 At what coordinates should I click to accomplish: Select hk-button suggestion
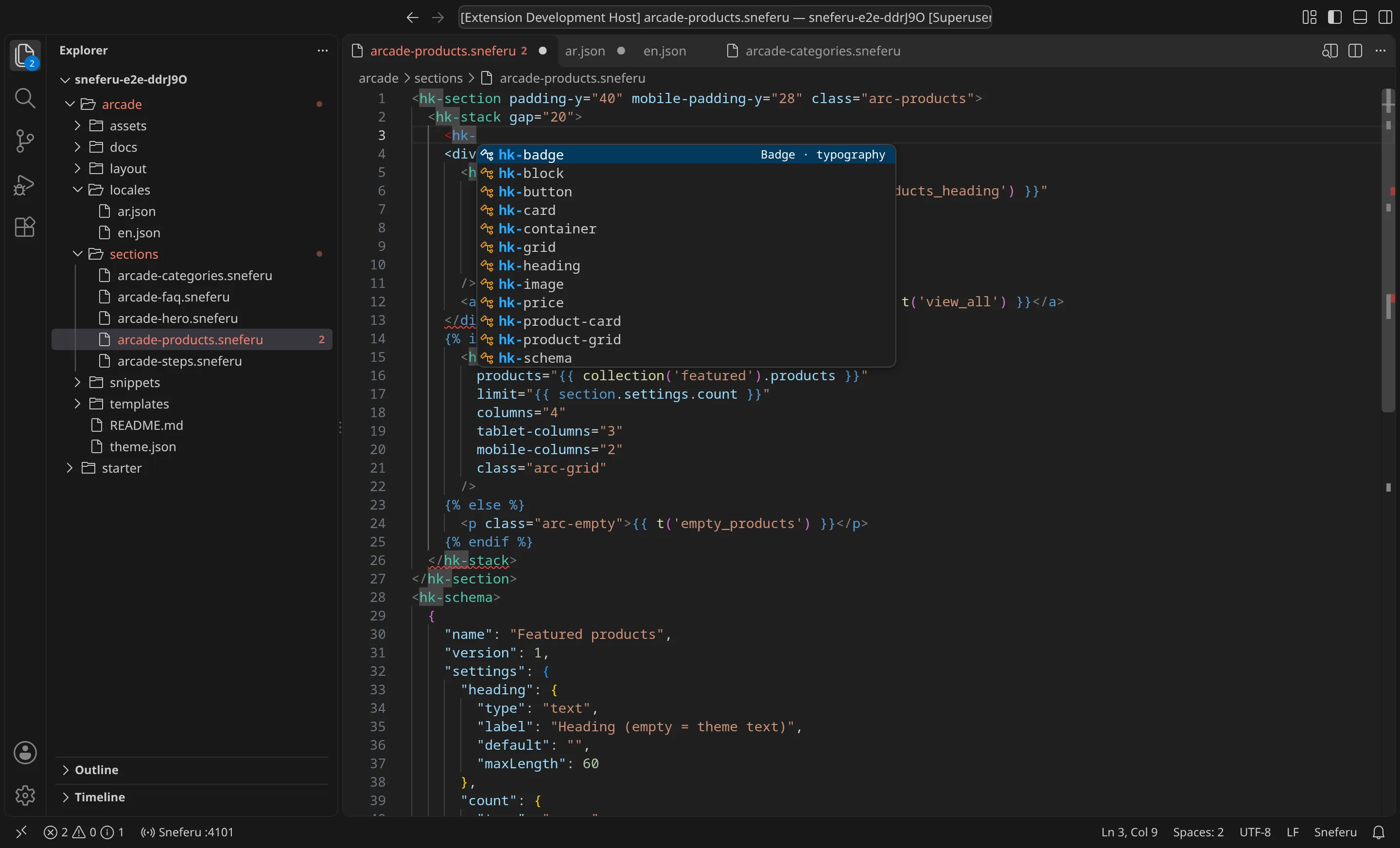point(686,192)
